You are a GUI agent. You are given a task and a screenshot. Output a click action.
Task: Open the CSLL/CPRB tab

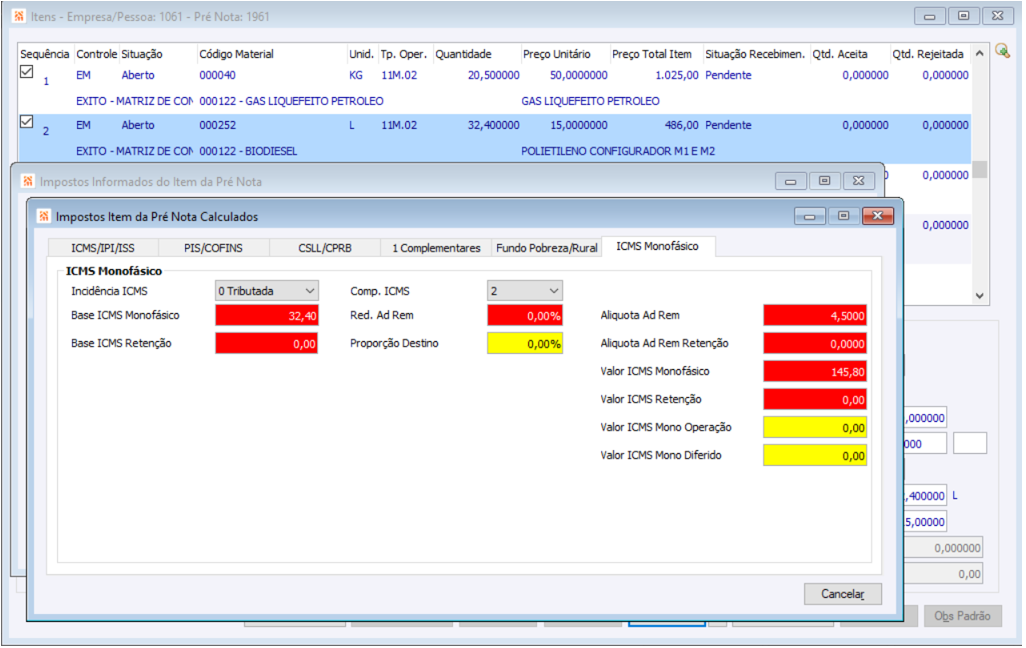325,248
